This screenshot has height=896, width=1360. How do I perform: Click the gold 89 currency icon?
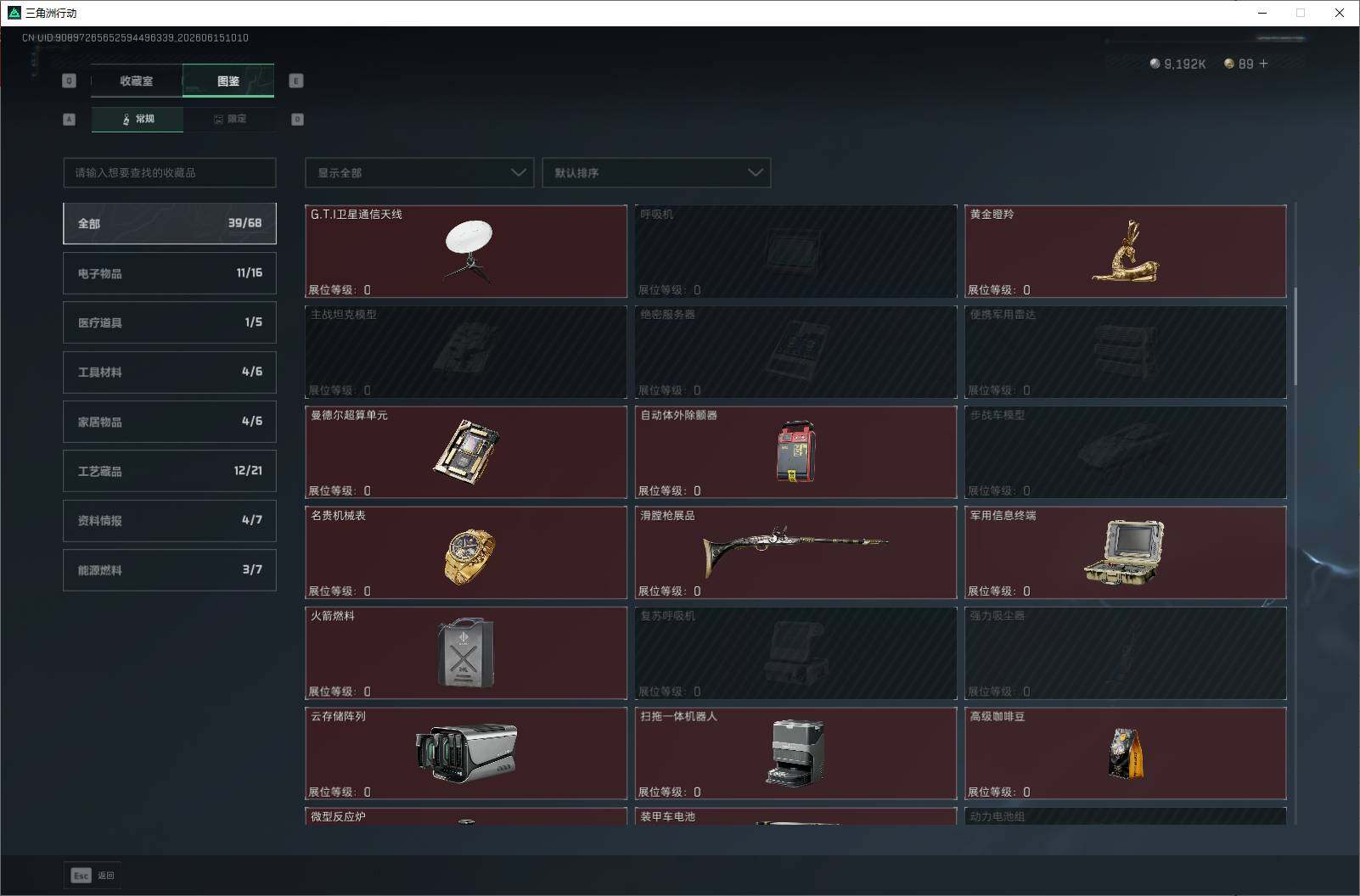(1228, 64)
